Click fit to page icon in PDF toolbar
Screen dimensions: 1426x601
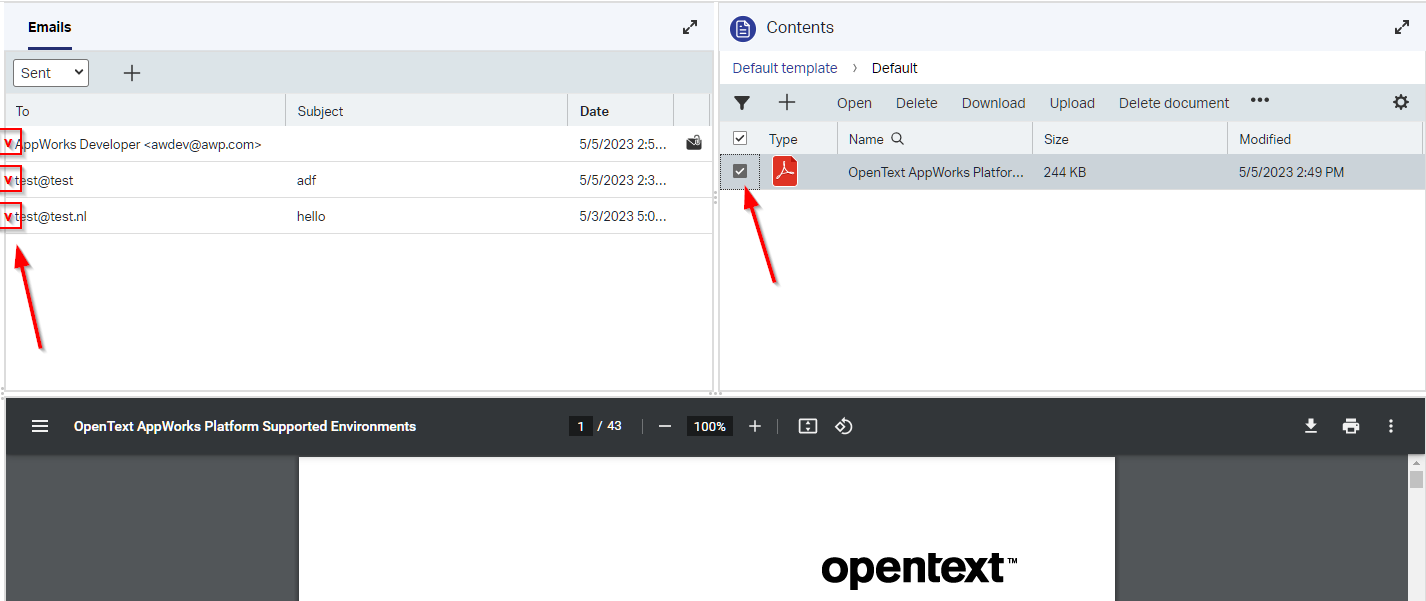[808, 426]
